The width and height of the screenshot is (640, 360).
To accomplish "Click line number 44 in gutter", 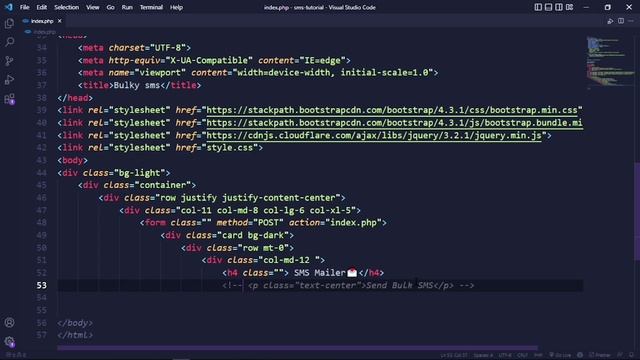I will [42, 173].
